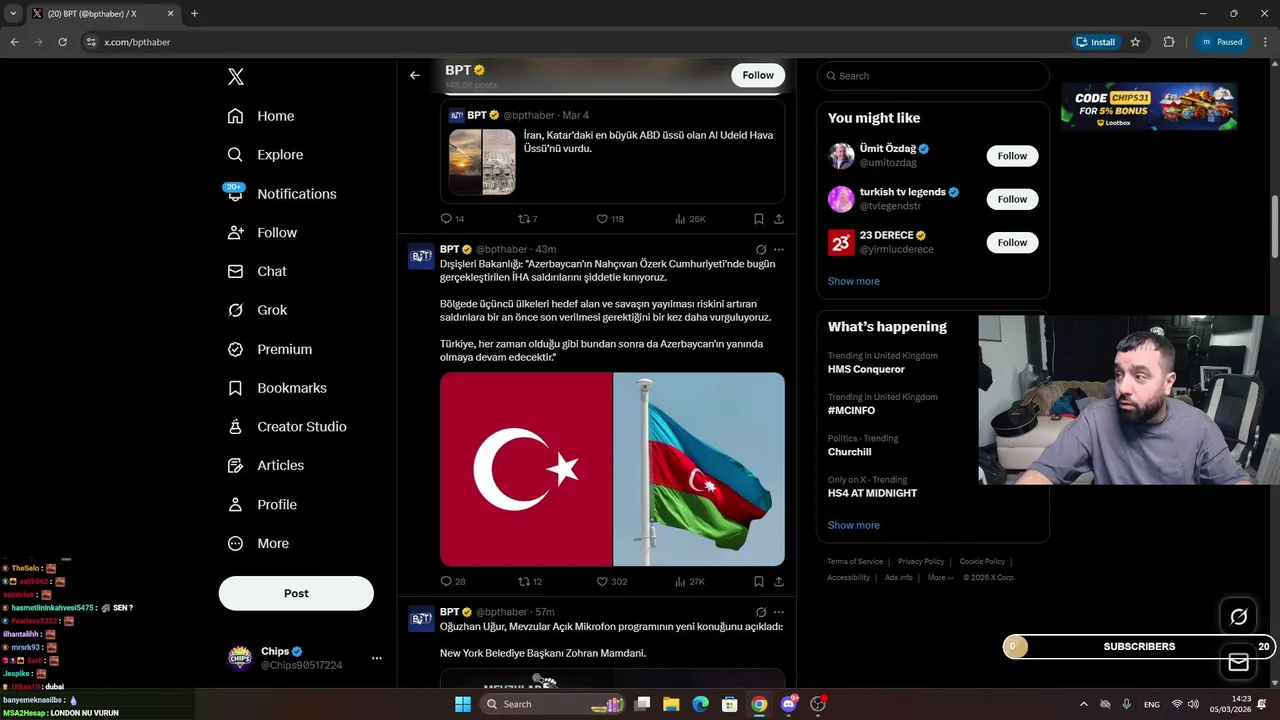Image resolution: width=1280 pixels, height=720 pixels.
Task: Open sidebar Follow people item
Action: (x=262, y=233)
